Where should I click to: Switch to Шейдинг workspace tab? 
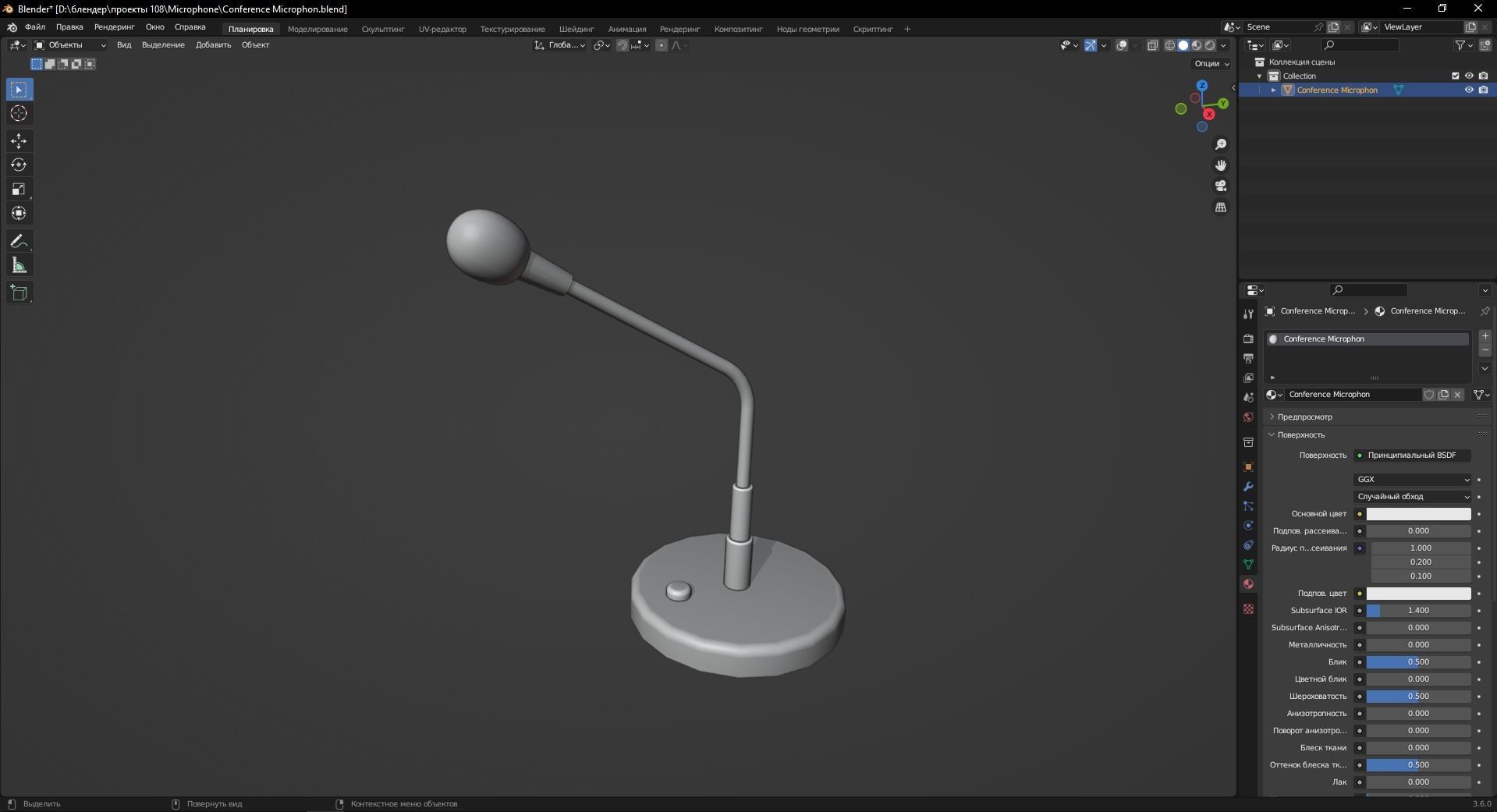pyautogui.click(x=576, y=30)
